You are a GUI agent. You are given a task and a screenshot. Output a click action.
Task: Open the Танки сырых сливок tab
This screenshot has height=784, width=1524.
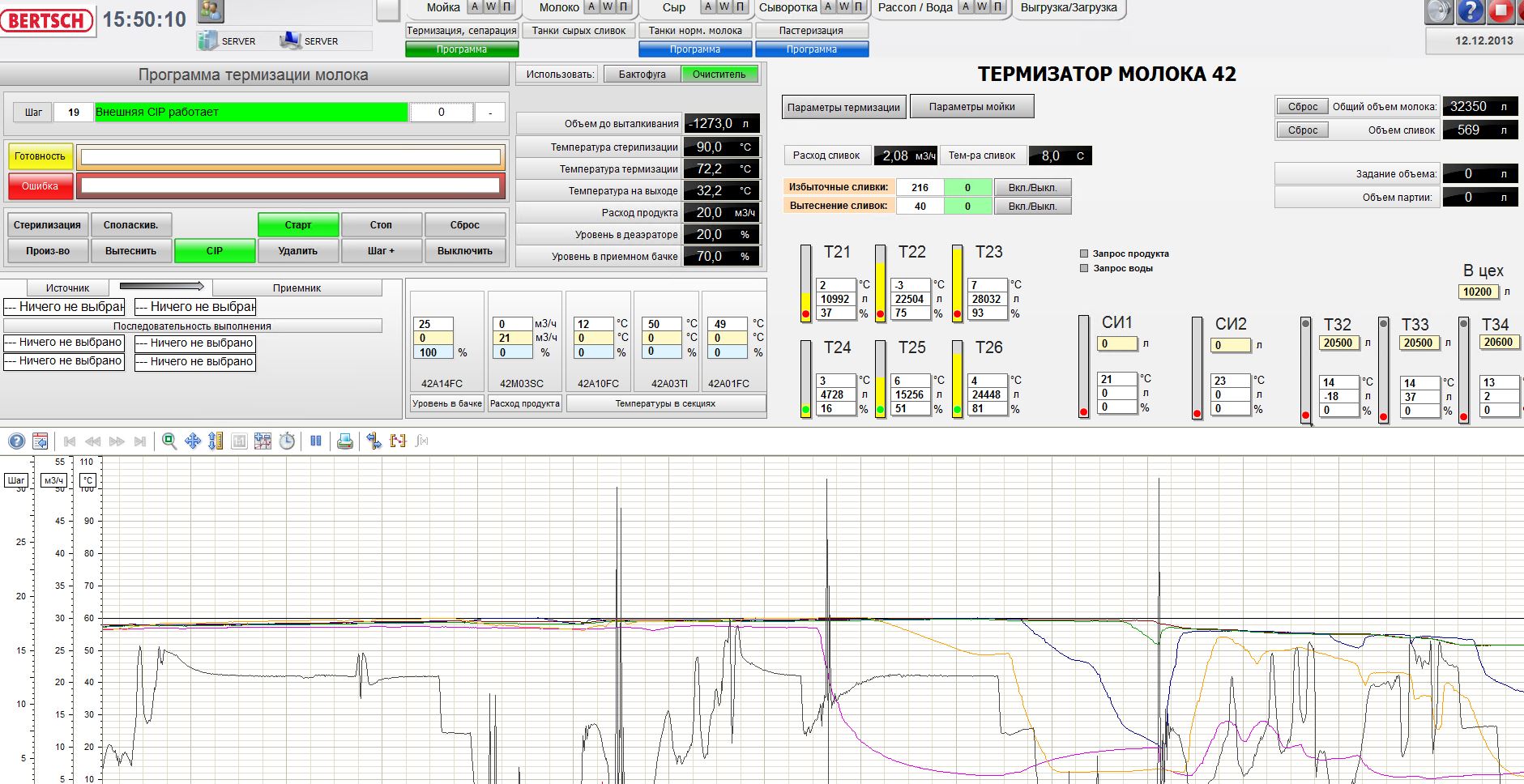(x=578, y=31)
